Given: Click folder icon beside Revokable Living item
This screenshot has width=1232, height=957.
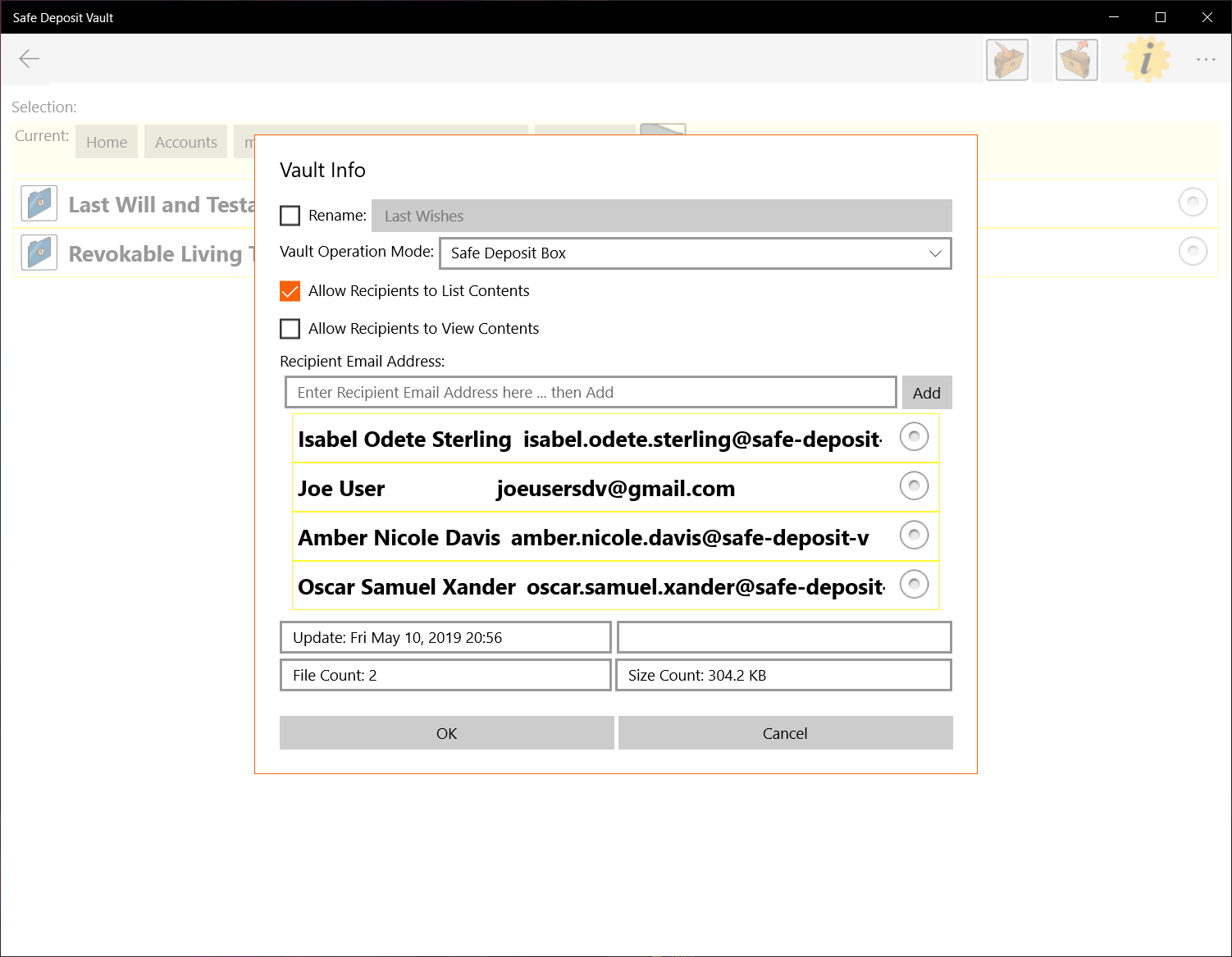Looking at the screenshot, I should tap(39, 253).
